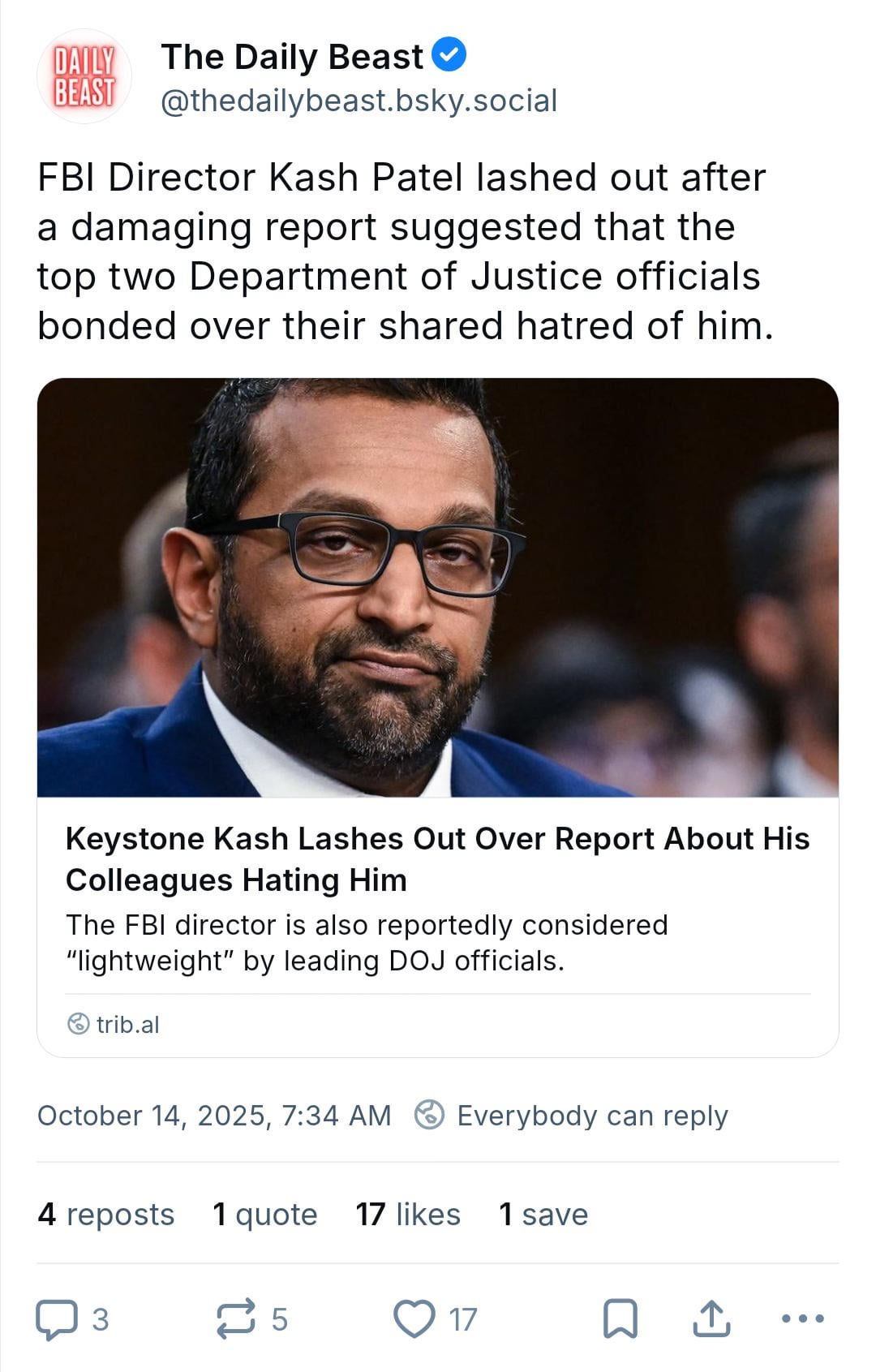Click the share upload icon
This screenshot has height=1372, width=876.
711,1319
